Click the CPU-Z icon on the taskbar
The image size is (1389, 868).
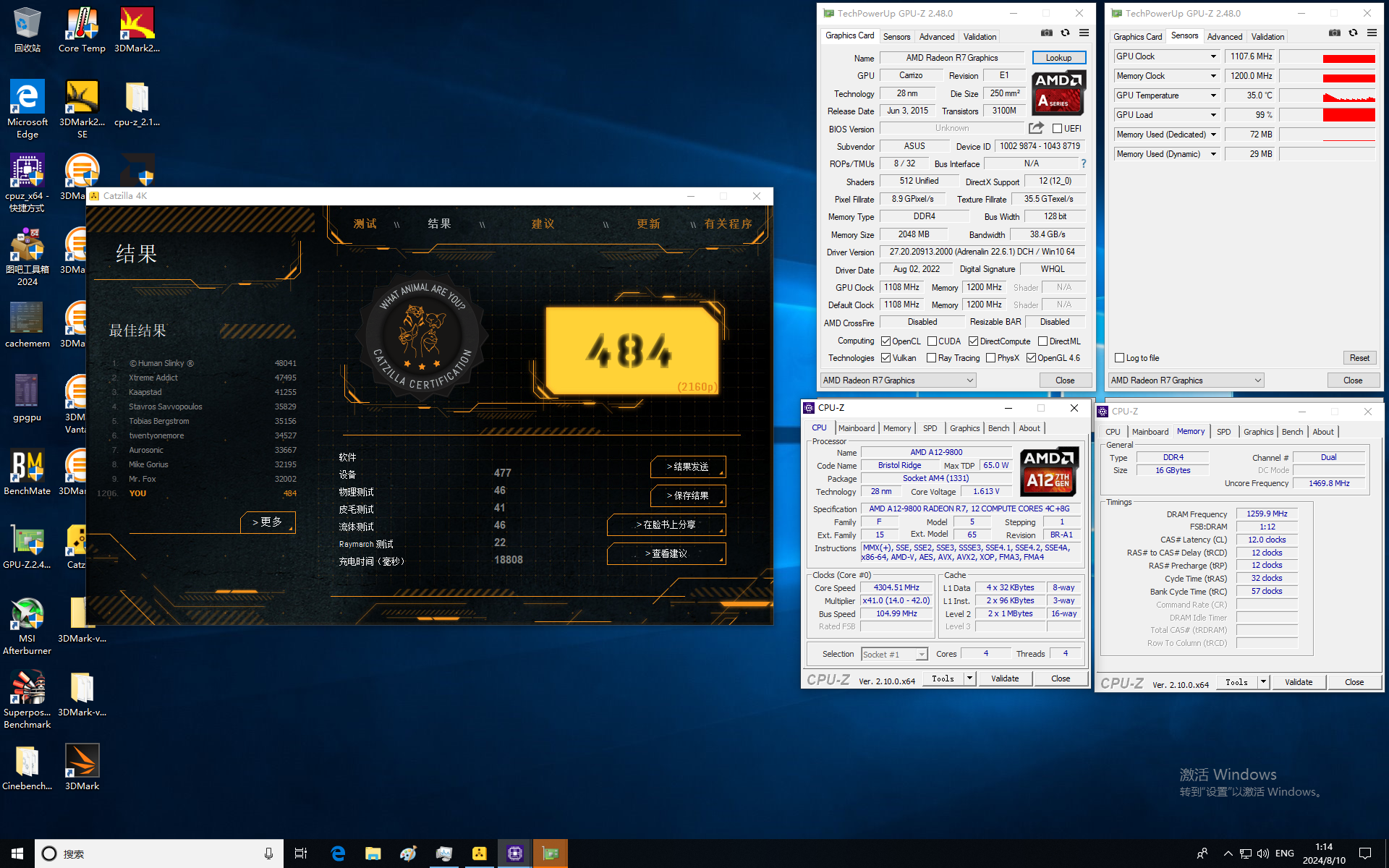tap(514, 854)
